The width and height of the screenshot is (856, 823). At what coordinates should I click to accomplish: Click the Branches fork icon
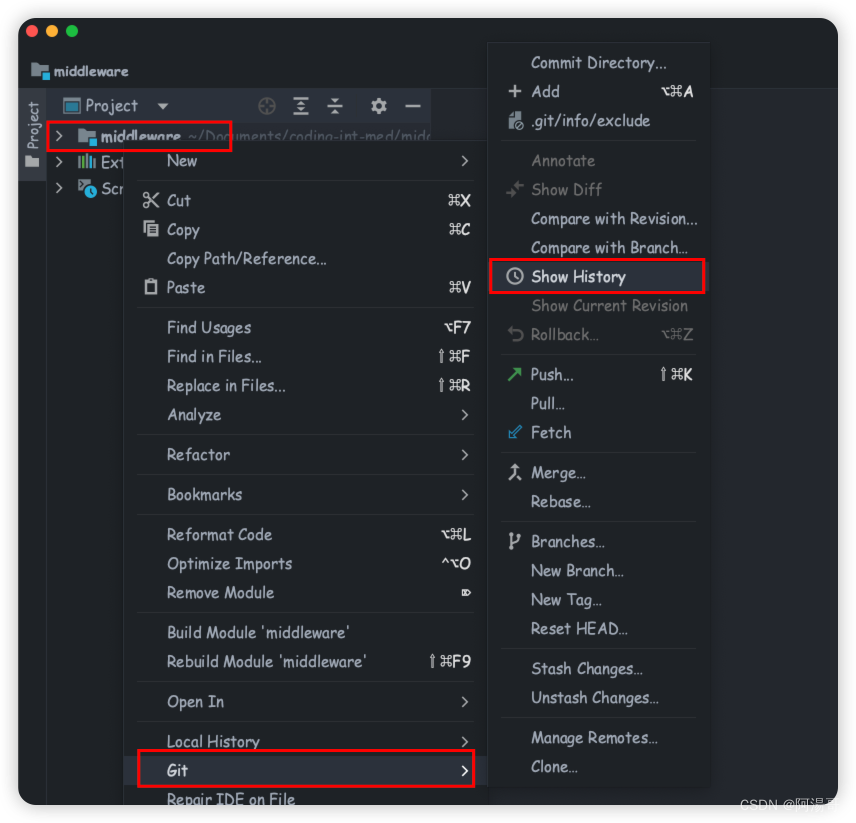coord(514,541)
